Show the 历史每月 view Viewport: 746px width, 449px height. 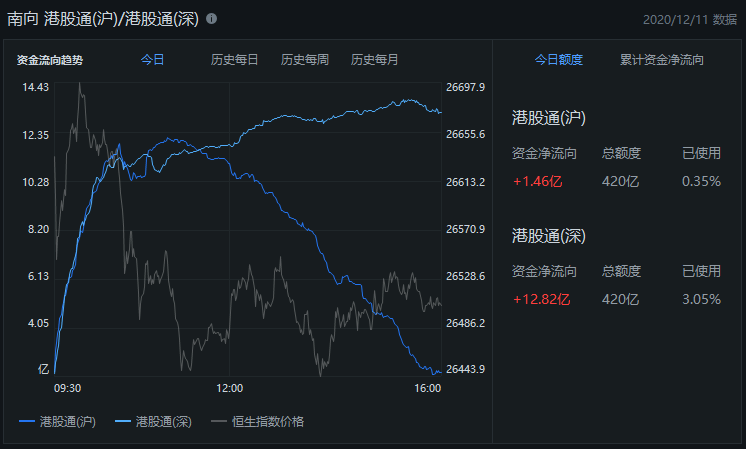pos(374,60)
